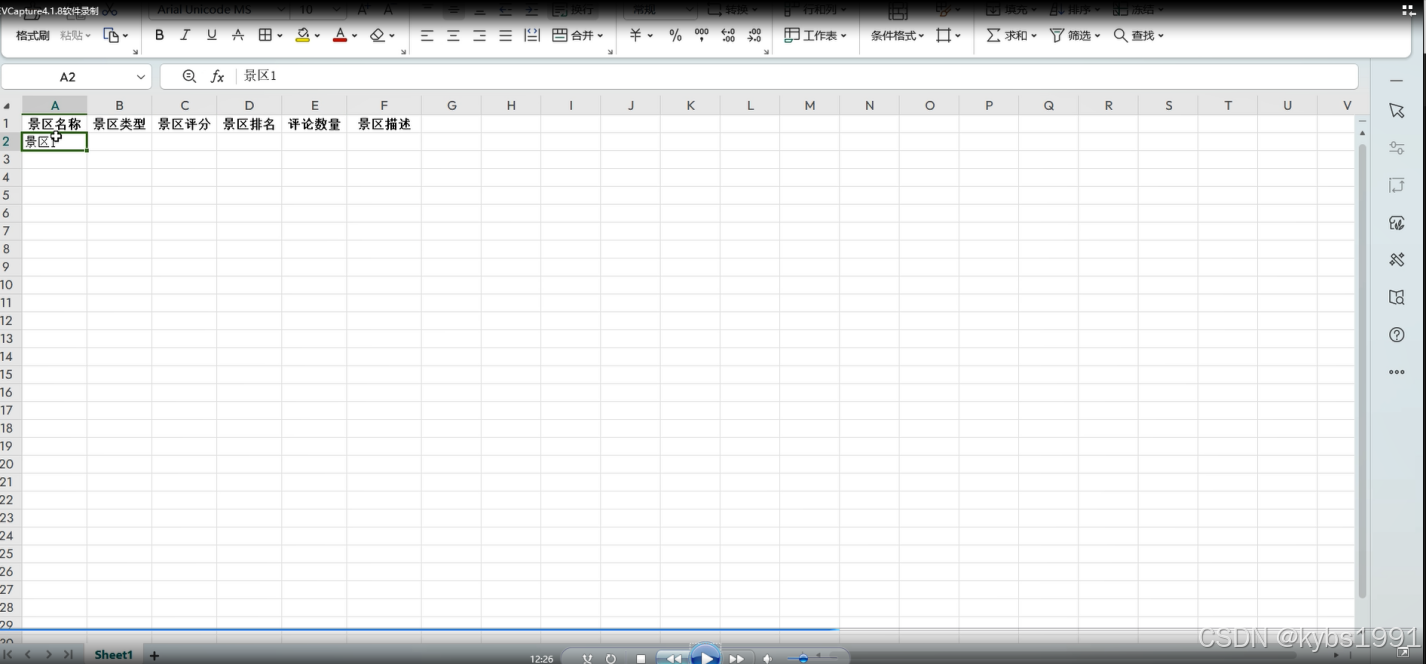Click the 景区名称 header cell
The image size is (1426, 664).
(54, 124)
